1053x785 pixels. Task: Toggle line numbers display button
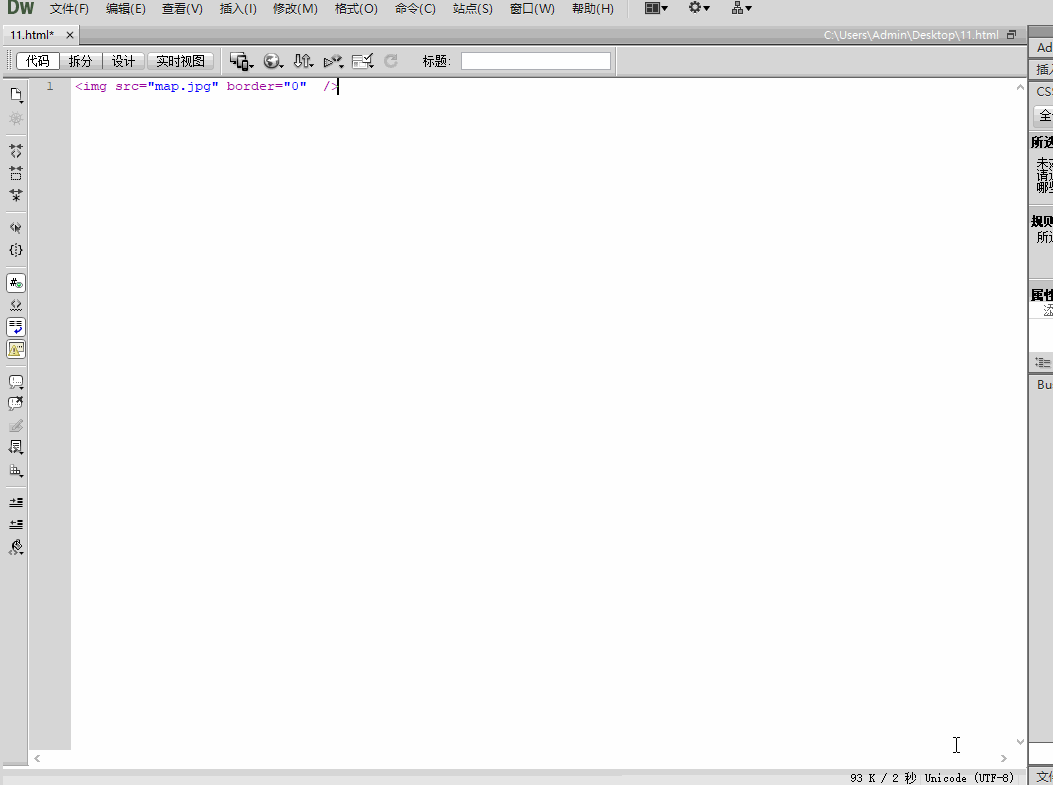tap(16, 283)
